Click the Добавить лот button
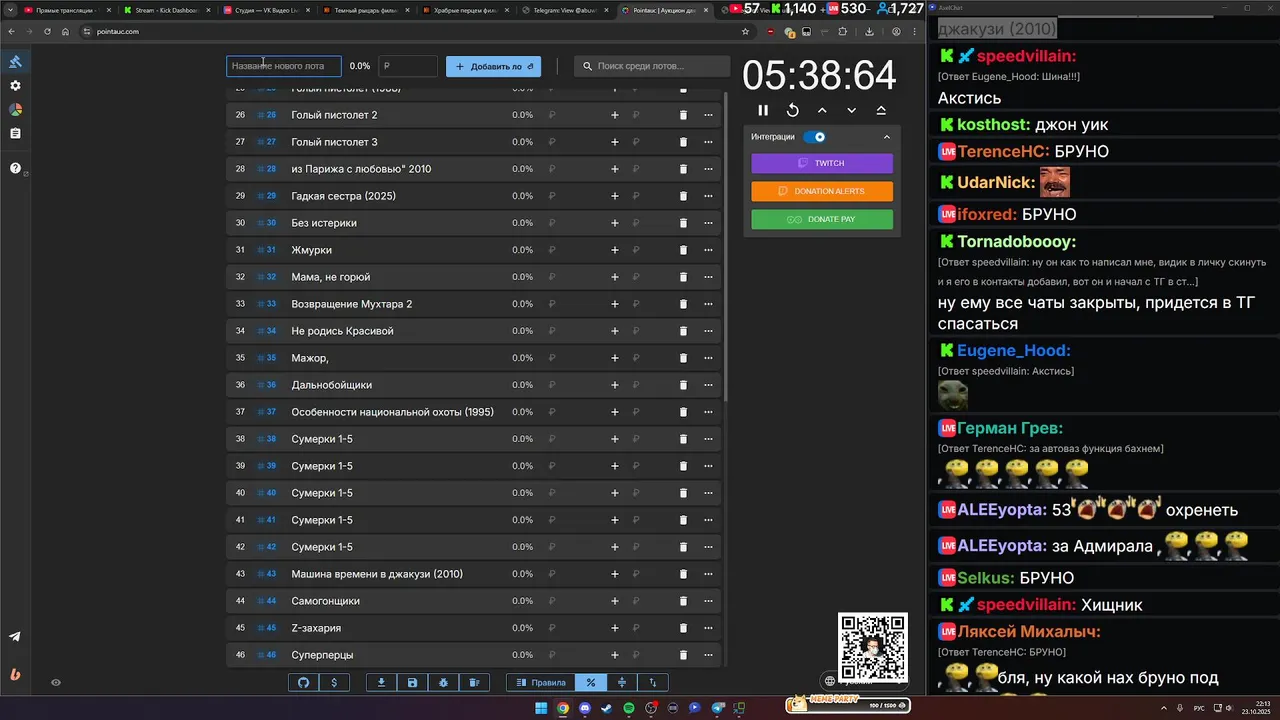1280x720 pixels. pyautogui.click(x=493, y=66)
